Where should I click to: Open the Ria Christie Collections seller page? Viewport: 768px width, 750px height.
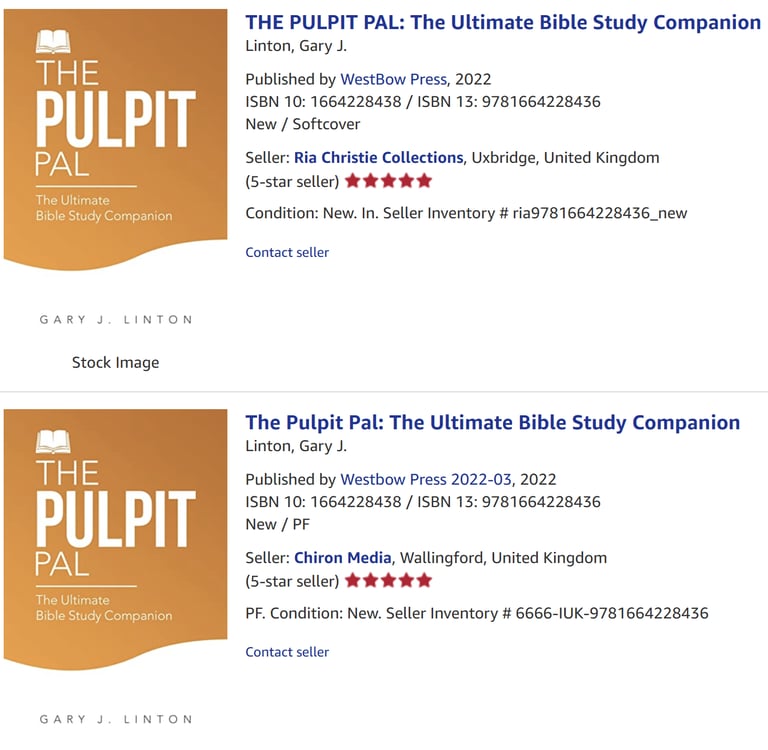tap(378, 158)
